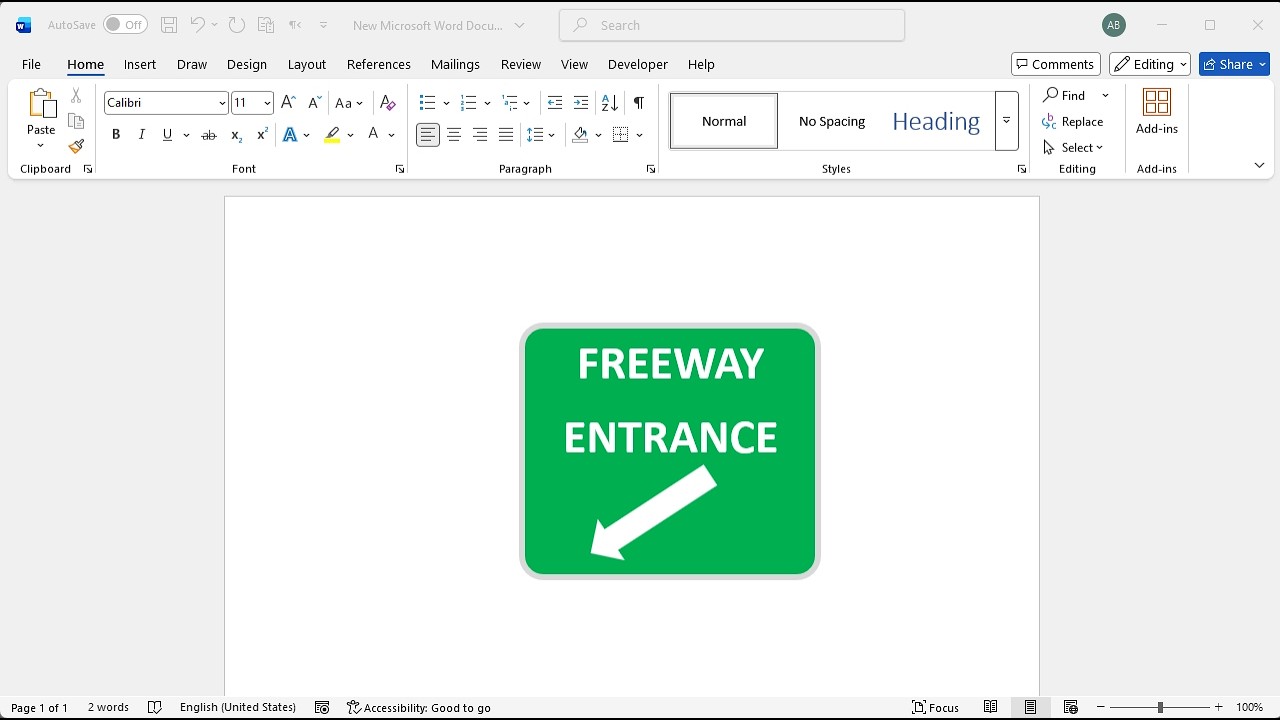1280x720 pixels.
Task: Expand the Bullets dropdown arrow
Action: (x=446, y=103)
